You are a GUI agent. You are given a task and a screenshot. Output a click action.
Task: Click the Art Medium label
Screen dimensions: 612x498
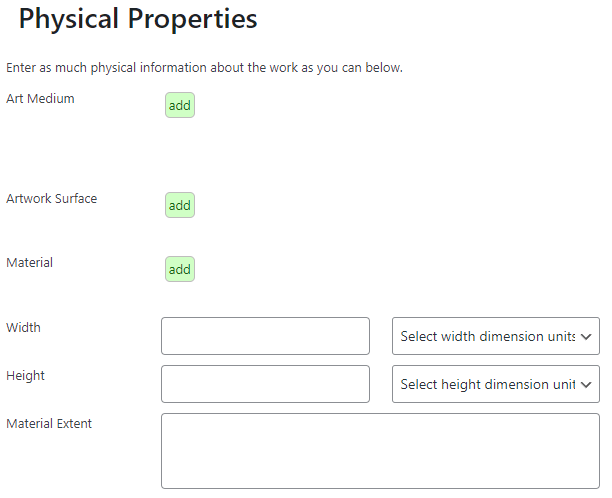tap(40, 98)
